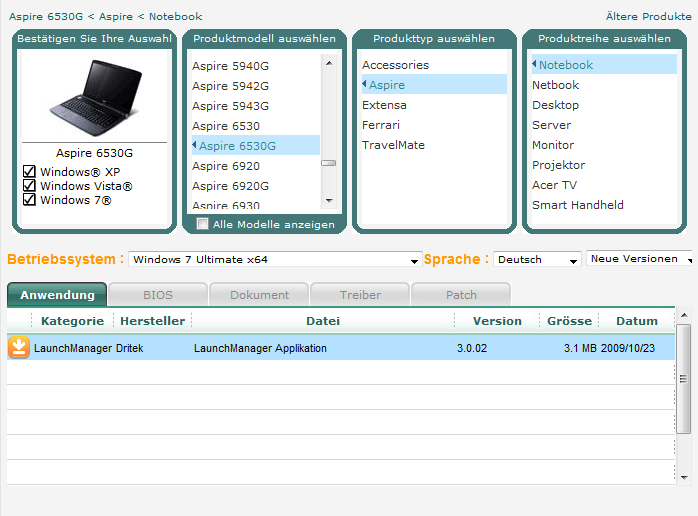This screenshot has width=698, height=516.
Task: Toggle the Windows Vista checkbox
Action: point(29,186)
